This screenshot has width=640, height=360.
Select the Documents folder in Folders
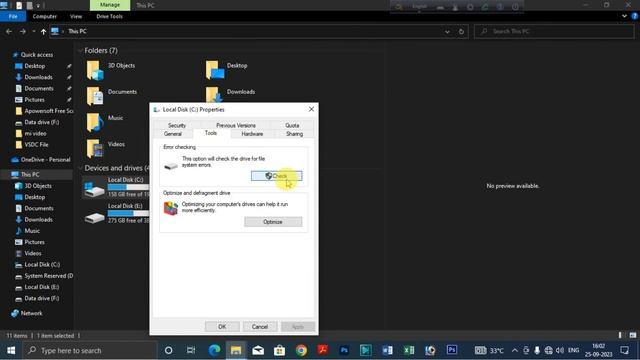(111, 96)
